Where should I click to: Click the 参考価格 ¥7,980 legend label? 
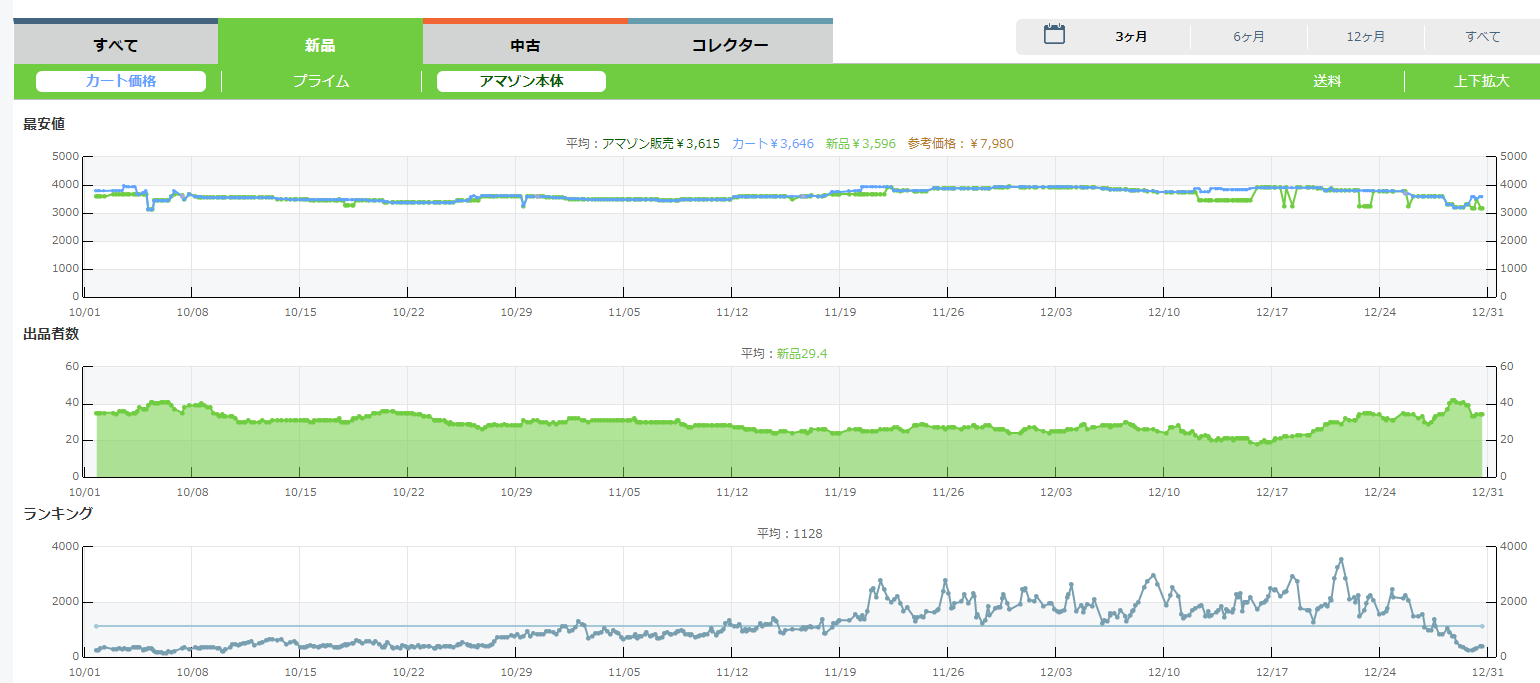(x=960, y=144)
